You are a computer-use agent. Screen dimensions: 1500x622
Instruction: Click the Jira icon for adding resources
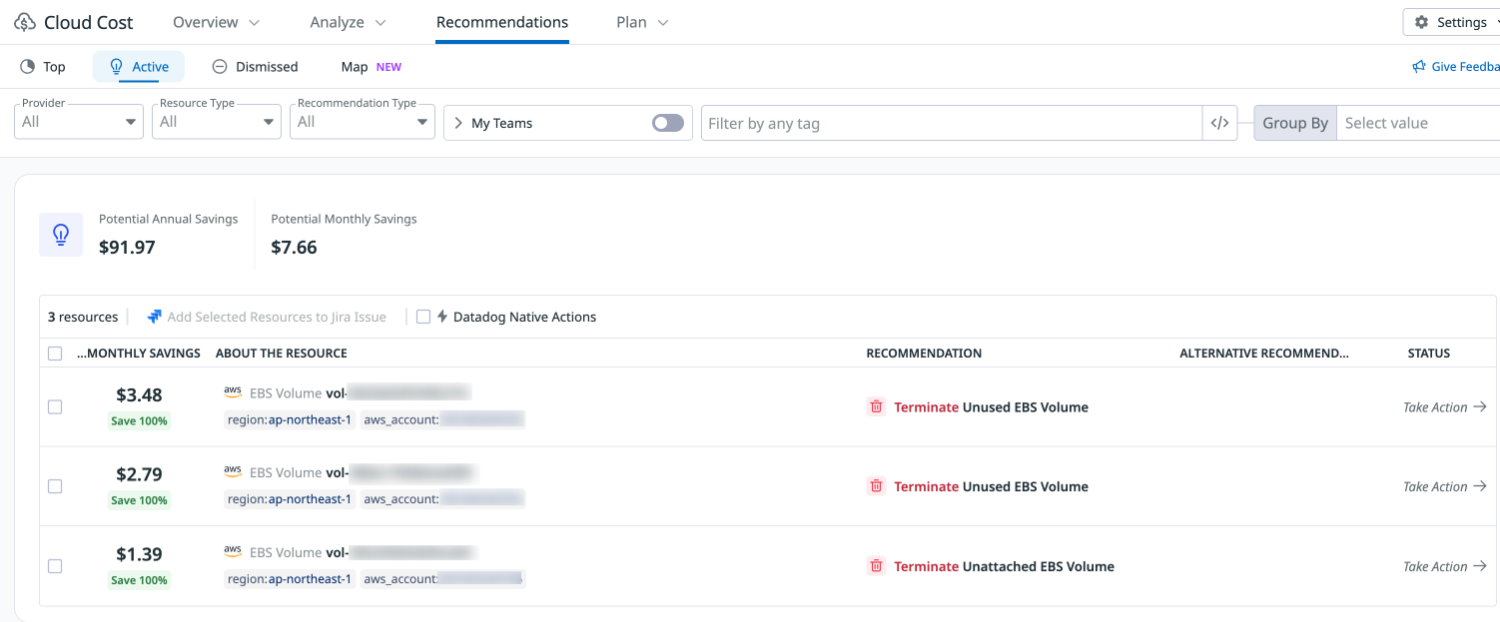pos(154,317)
